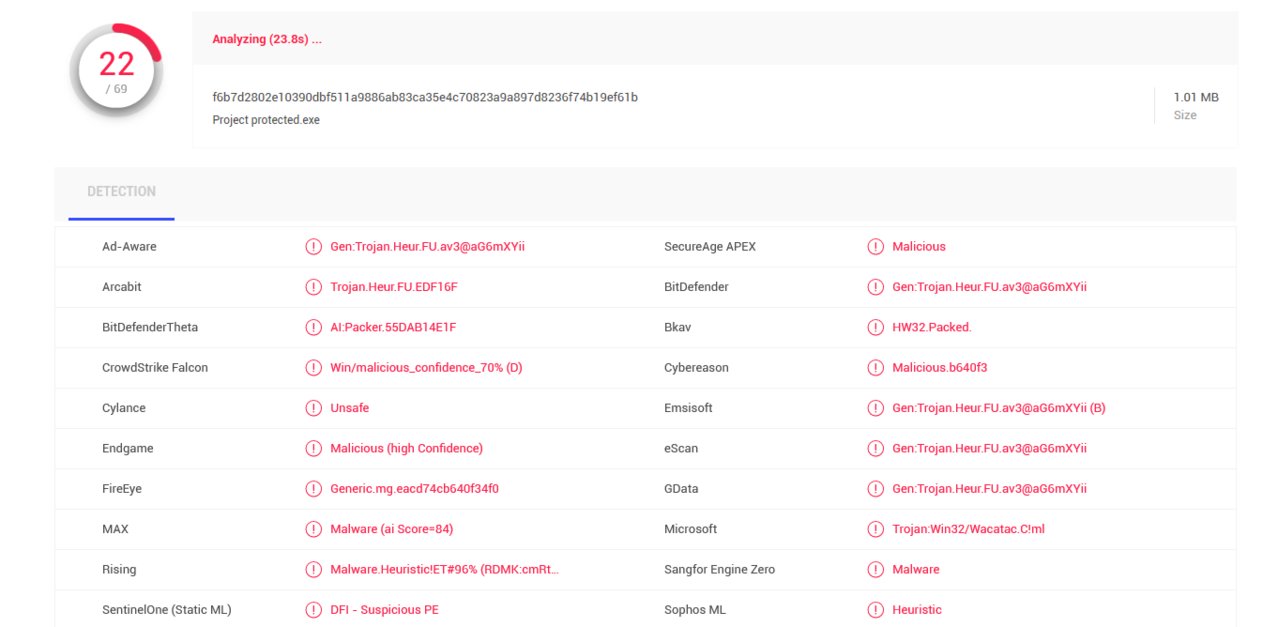Click warning icon beside HW32.Packed.

point(876,327)
